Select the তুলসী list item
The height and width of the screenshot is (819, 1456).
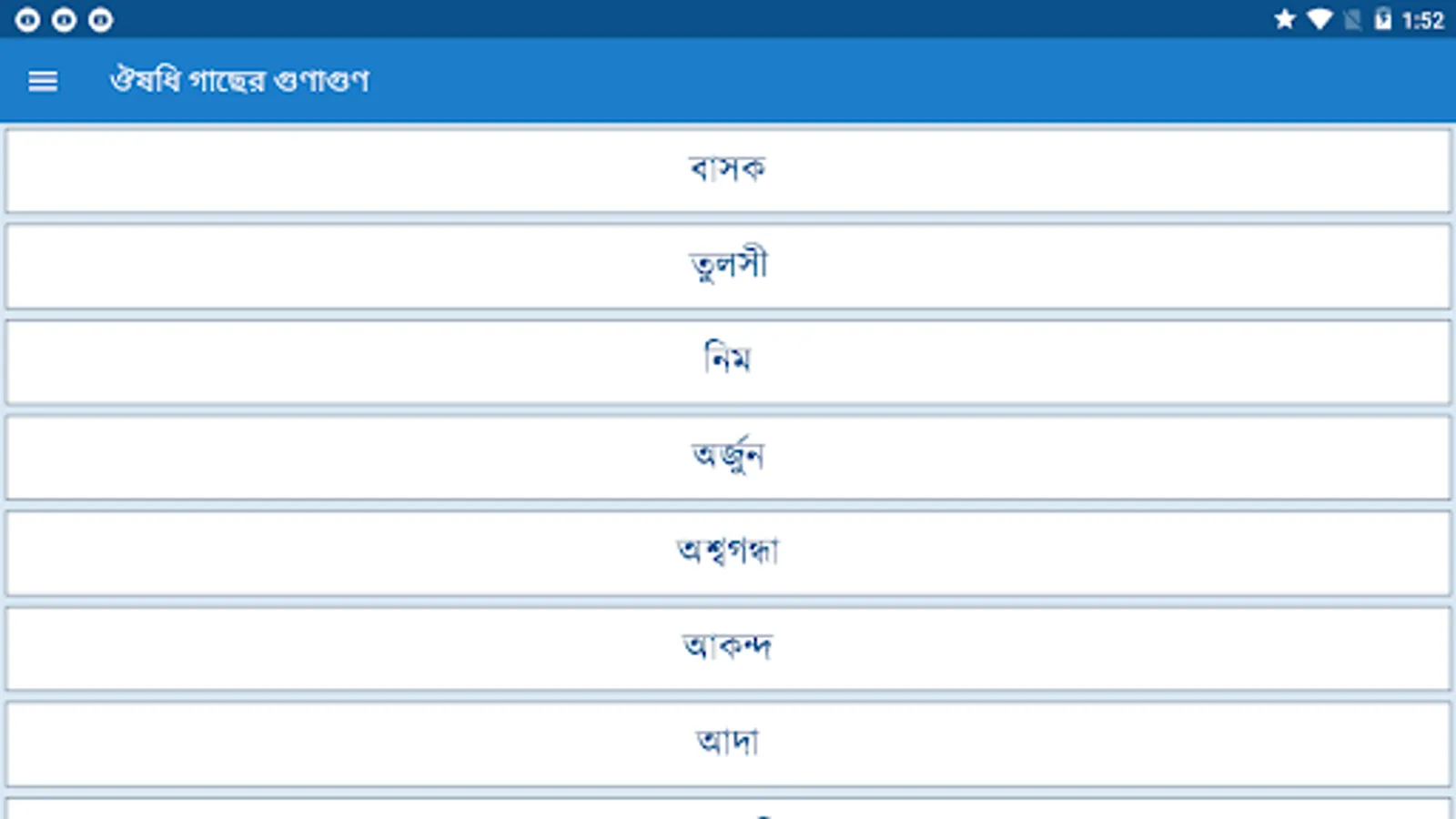coord(728,266)
